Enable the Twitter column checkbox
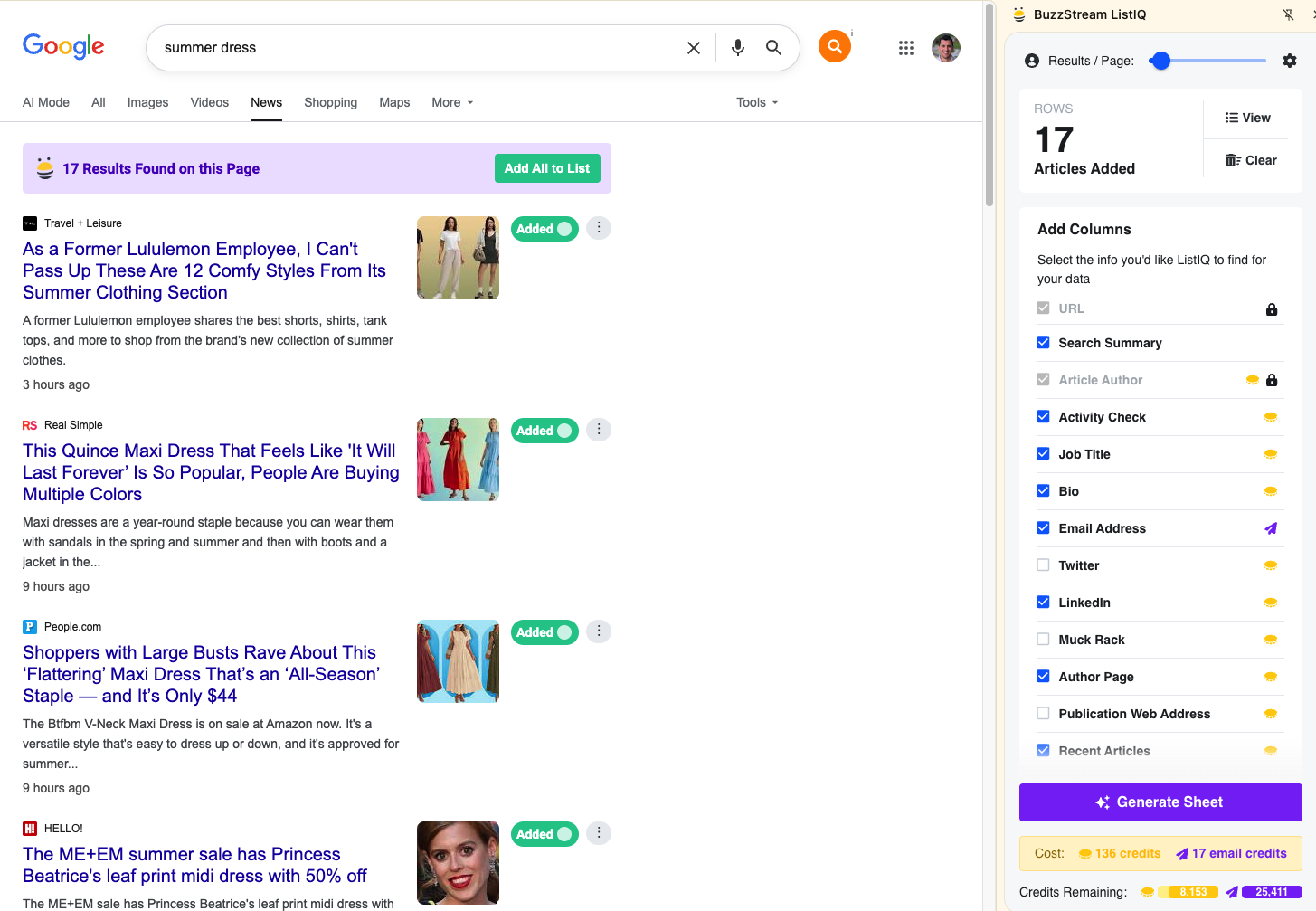 point(1043,565)
